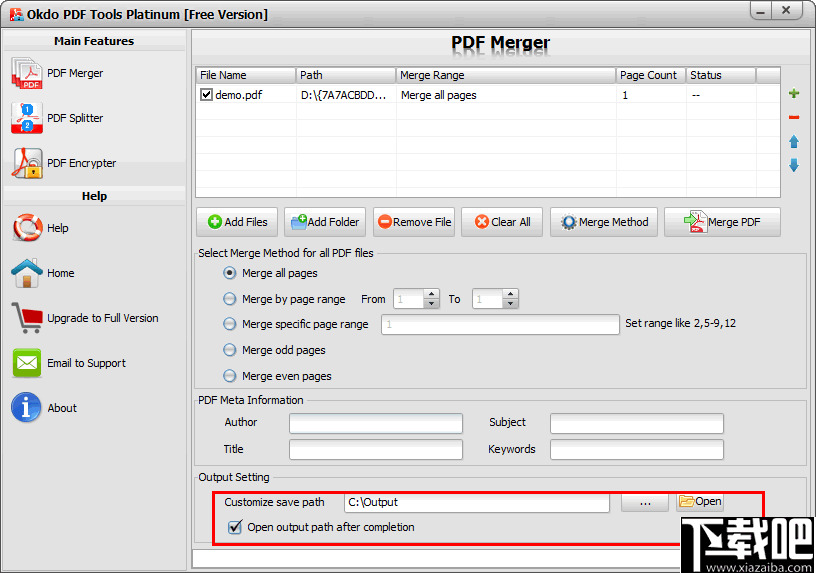Click the About info icon
This screenshot has width=816, height=573.
(26, 408)
